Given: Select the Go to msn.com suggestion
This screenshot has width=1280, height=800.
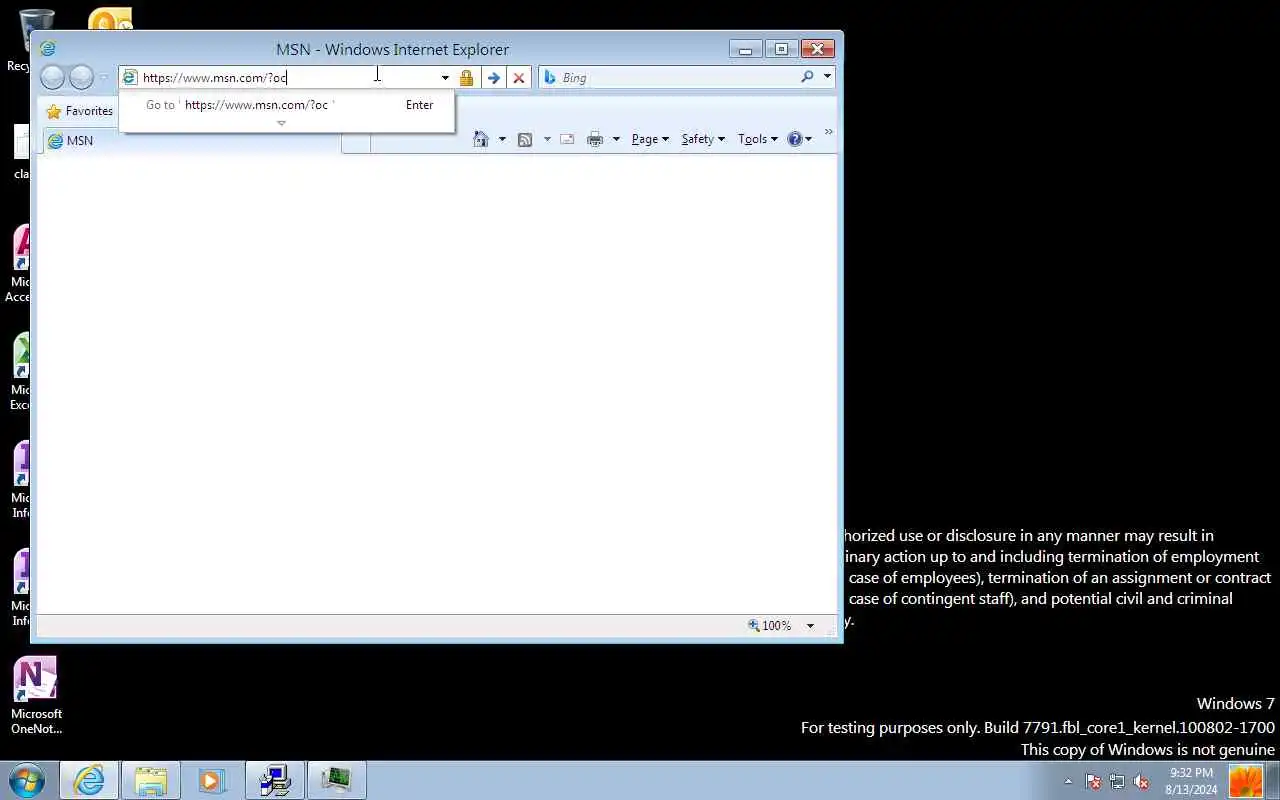Looking at the screenshot, I should pos(287,105).
